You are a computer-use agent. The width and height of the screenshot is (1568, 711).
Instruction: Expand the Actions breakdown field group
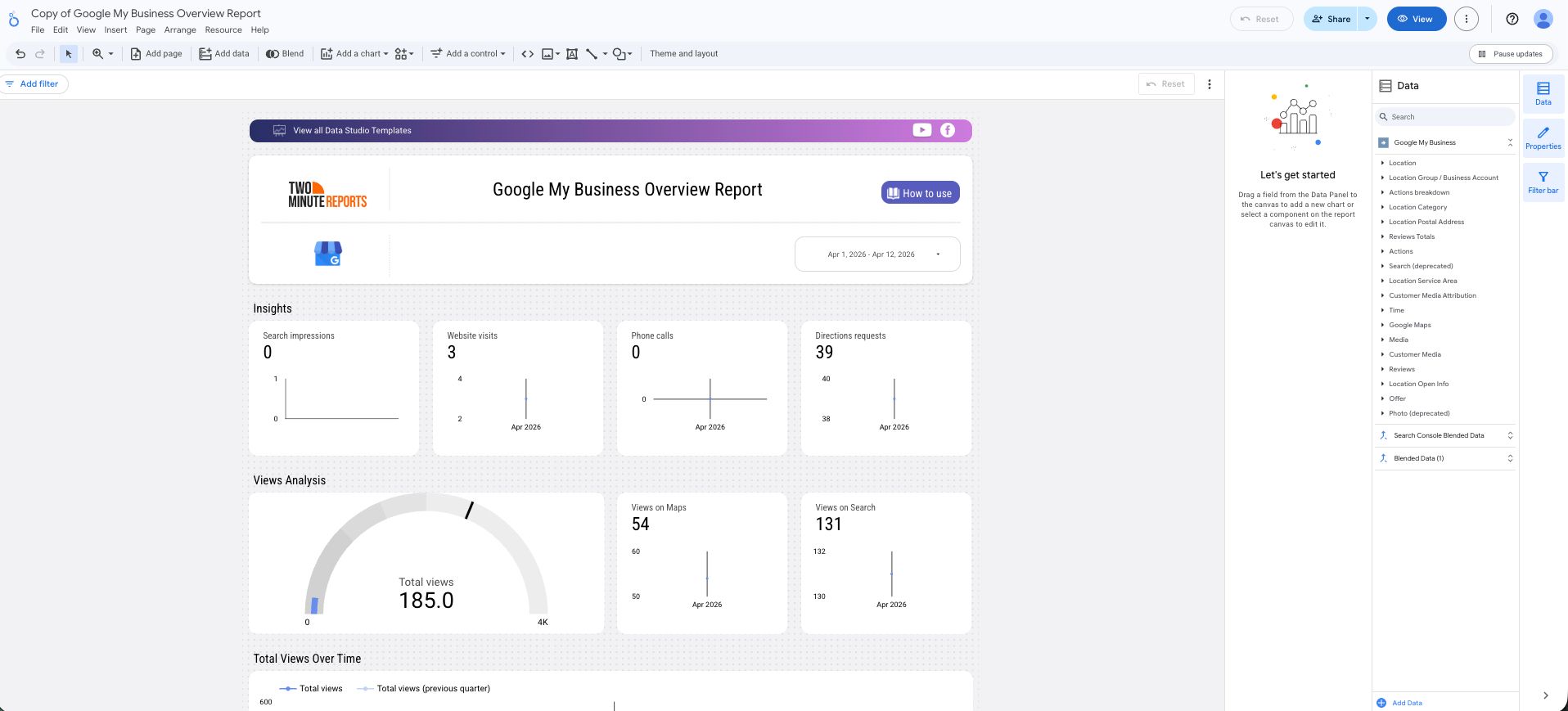(1382, 192)
